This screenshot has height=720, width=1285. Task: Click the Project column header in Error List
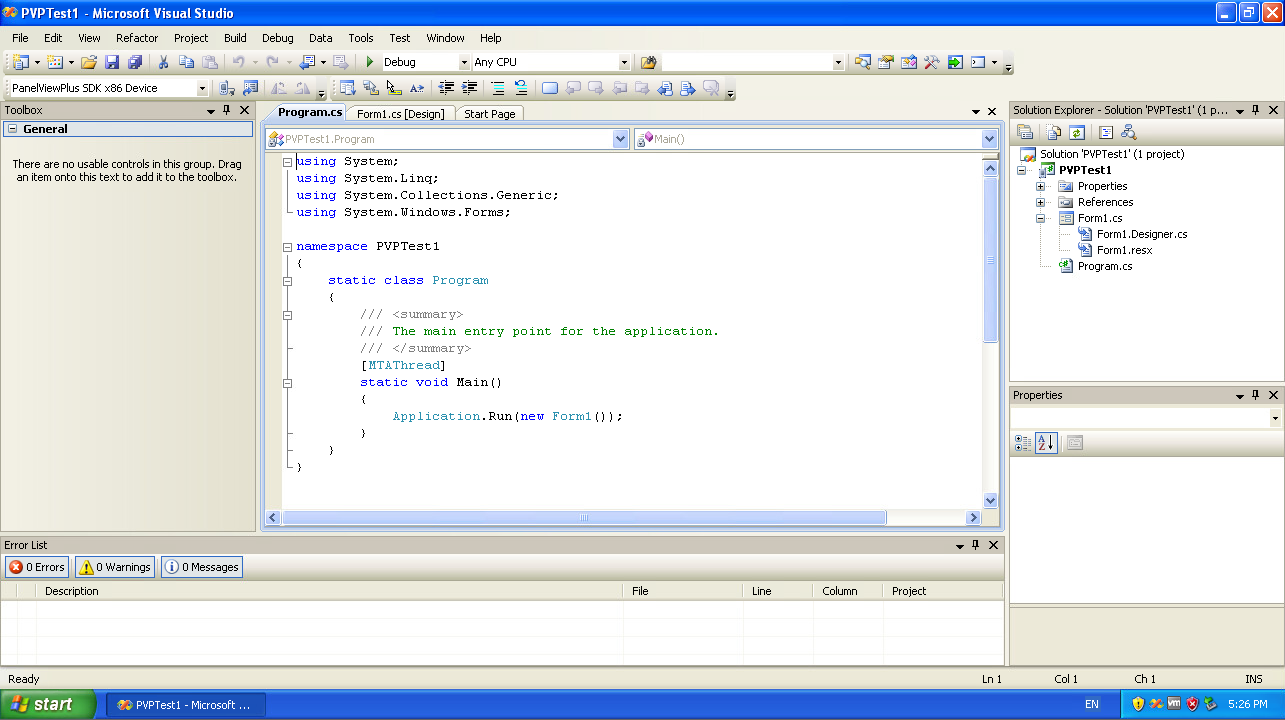(x=943, y=591)
